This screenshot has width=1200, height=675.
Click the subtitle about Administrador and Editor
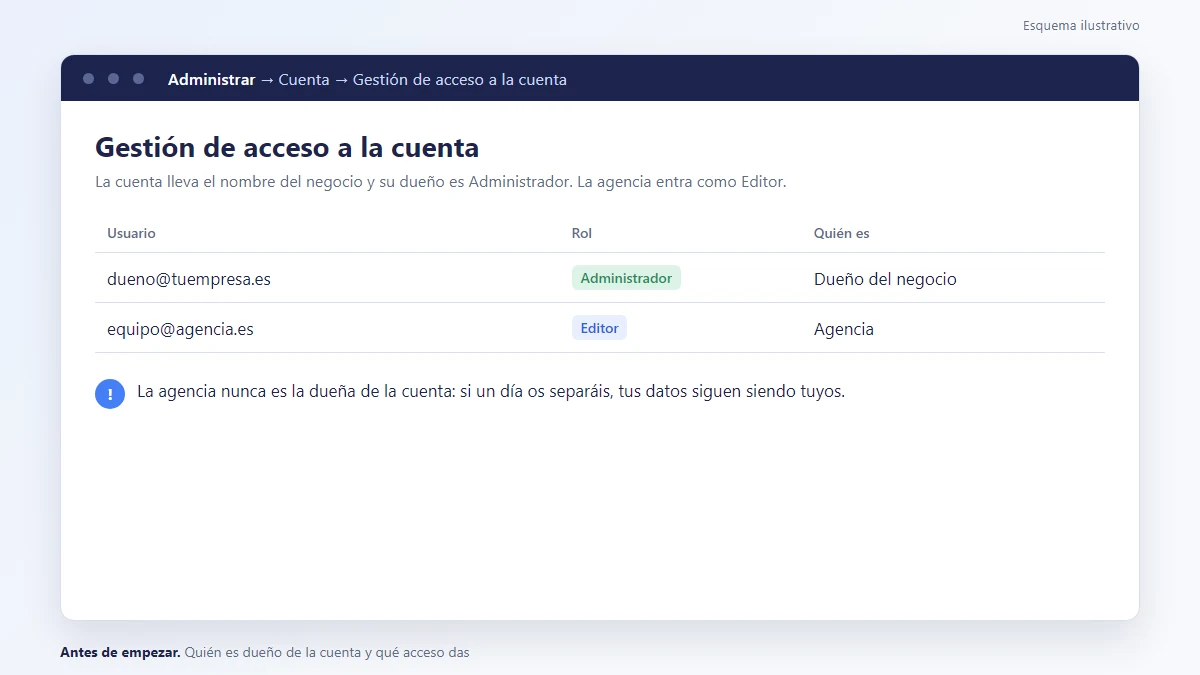click(x=441, y=182)
